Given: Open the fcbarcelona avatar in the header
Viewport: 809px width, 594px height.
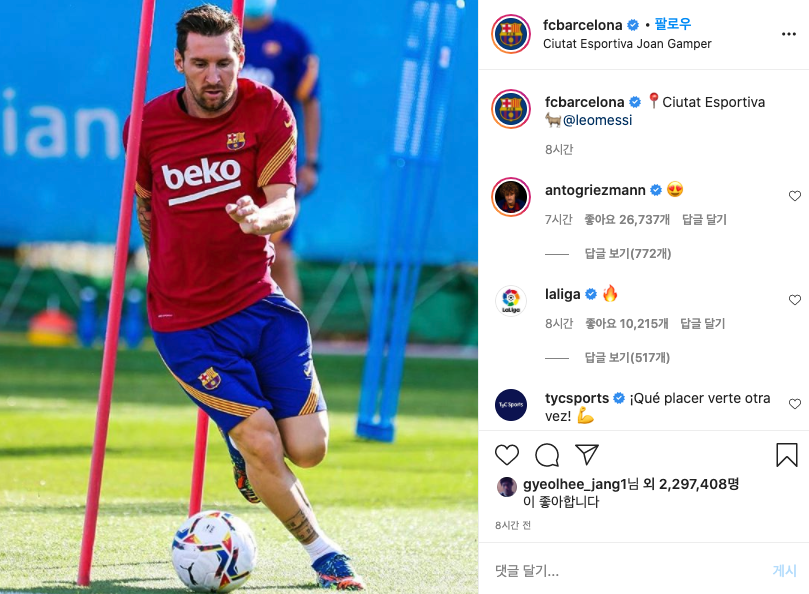Looking at the screenshot, I should tap(511, 34).
